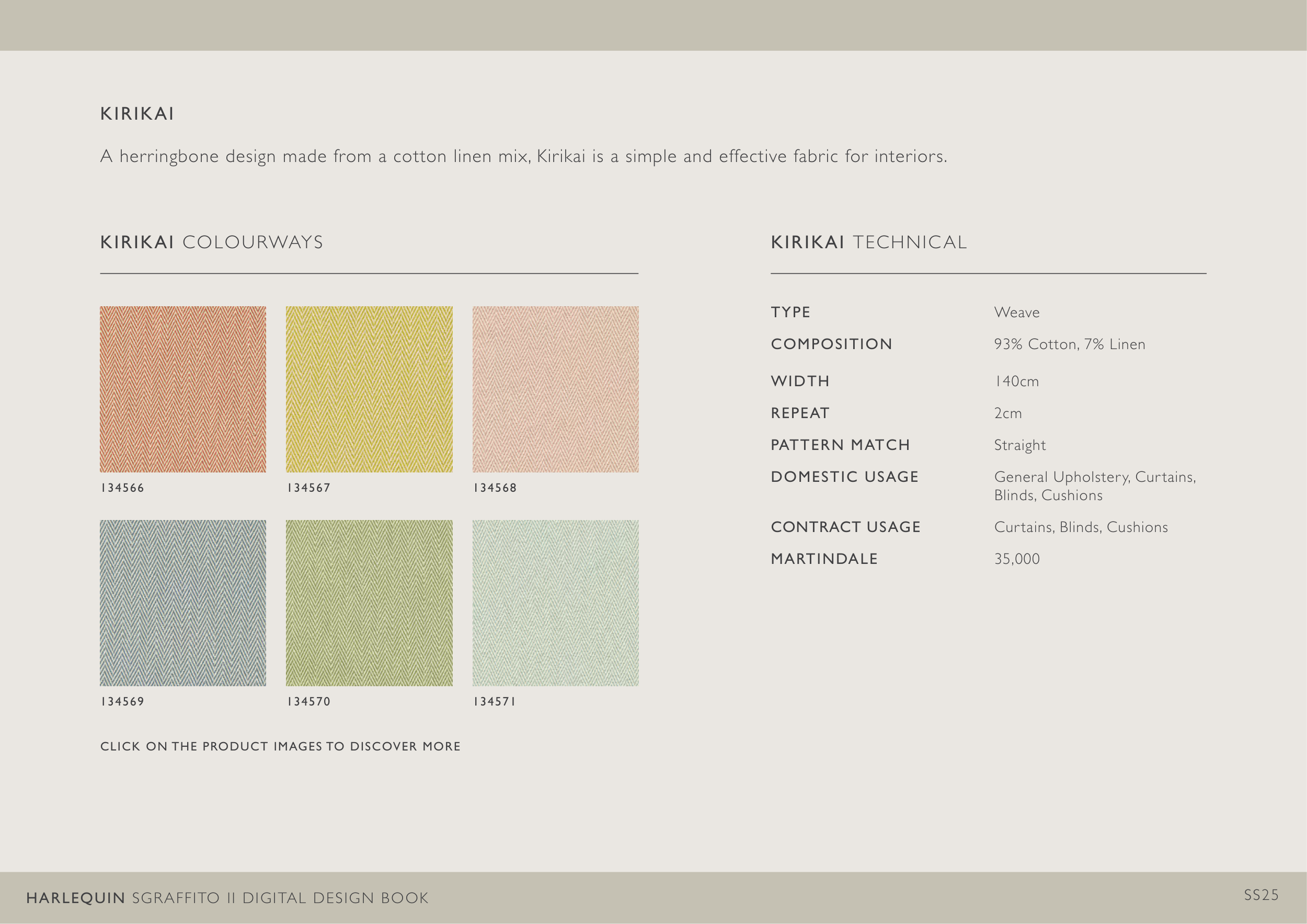Viewport: 1307px width, 924px height.
Task: Click the 134568 product code label
Action: click(495, 488)
